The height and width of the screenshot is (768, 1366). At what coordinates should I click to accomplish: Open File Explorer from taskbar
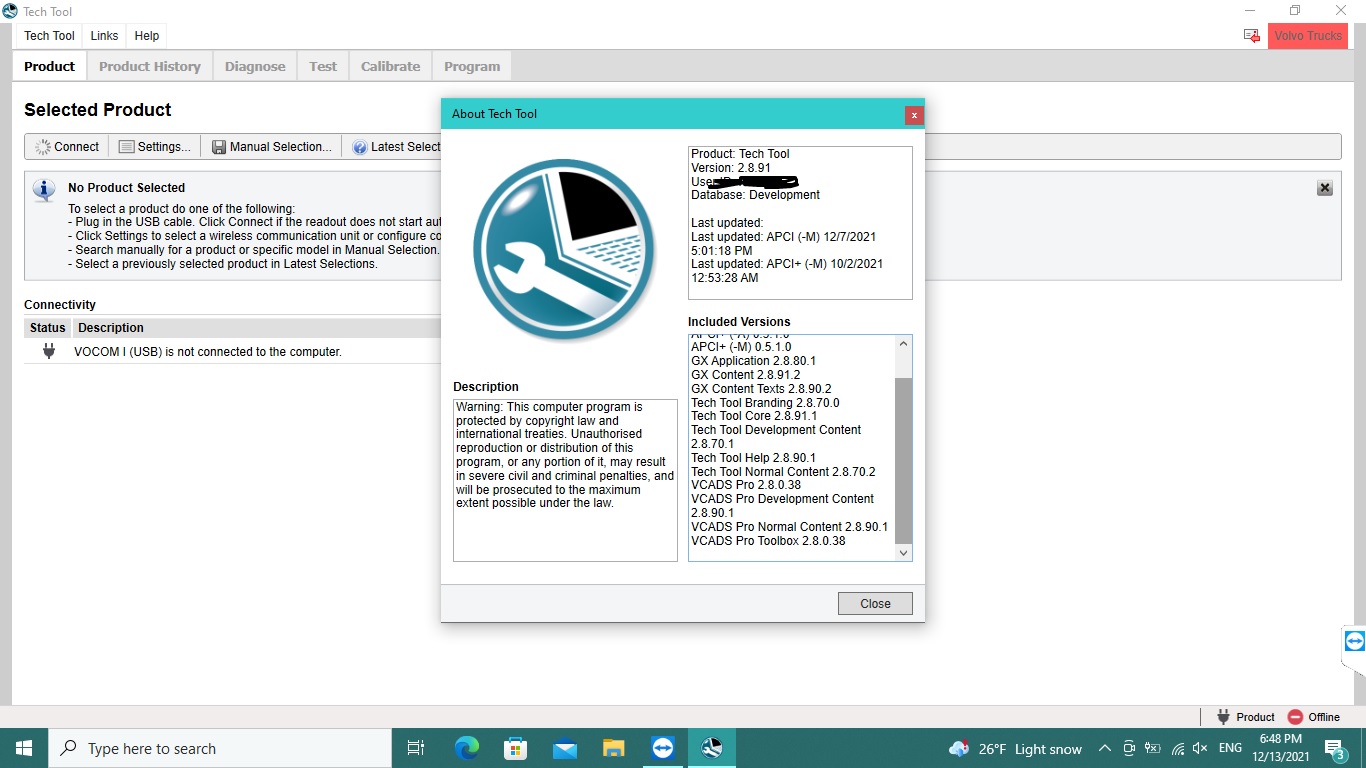point(613,748)
